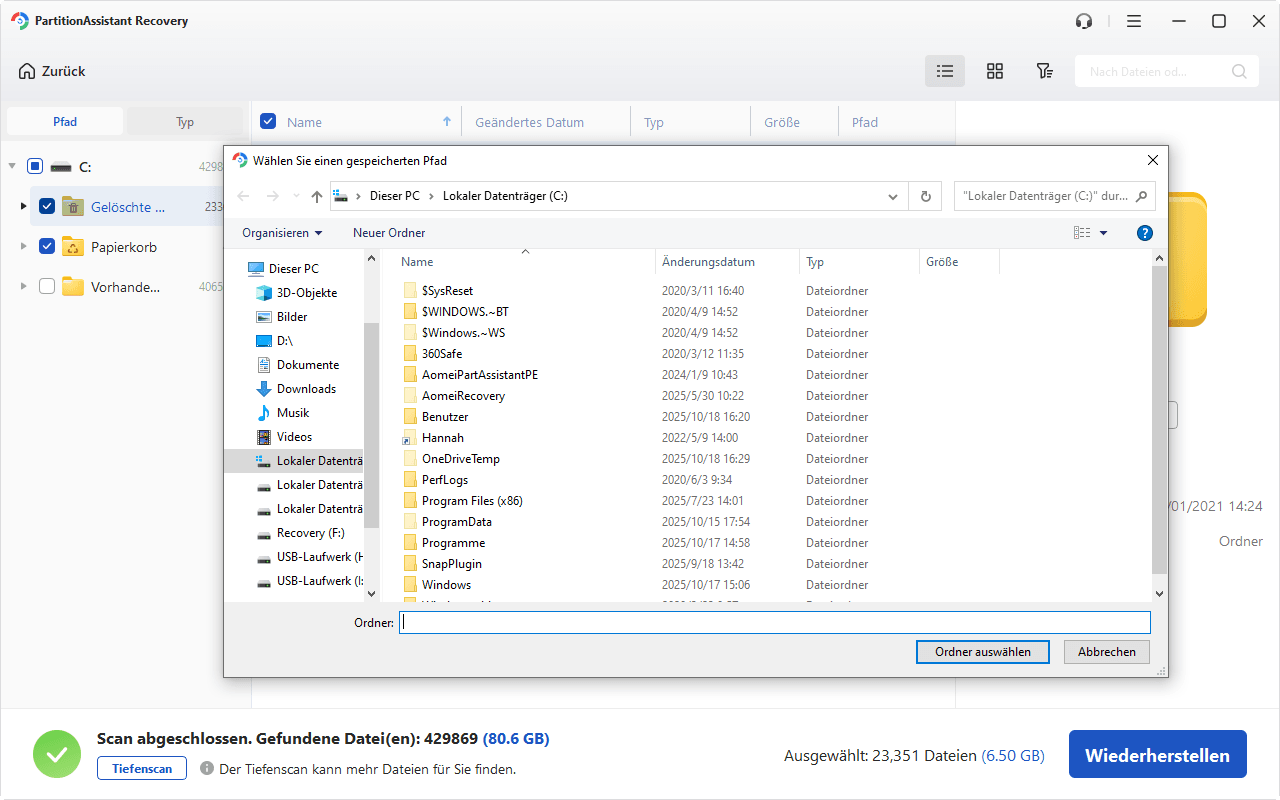Uncheck the Papierkorb checkbox
This screenshot has width=1280, height=800.
47,247
